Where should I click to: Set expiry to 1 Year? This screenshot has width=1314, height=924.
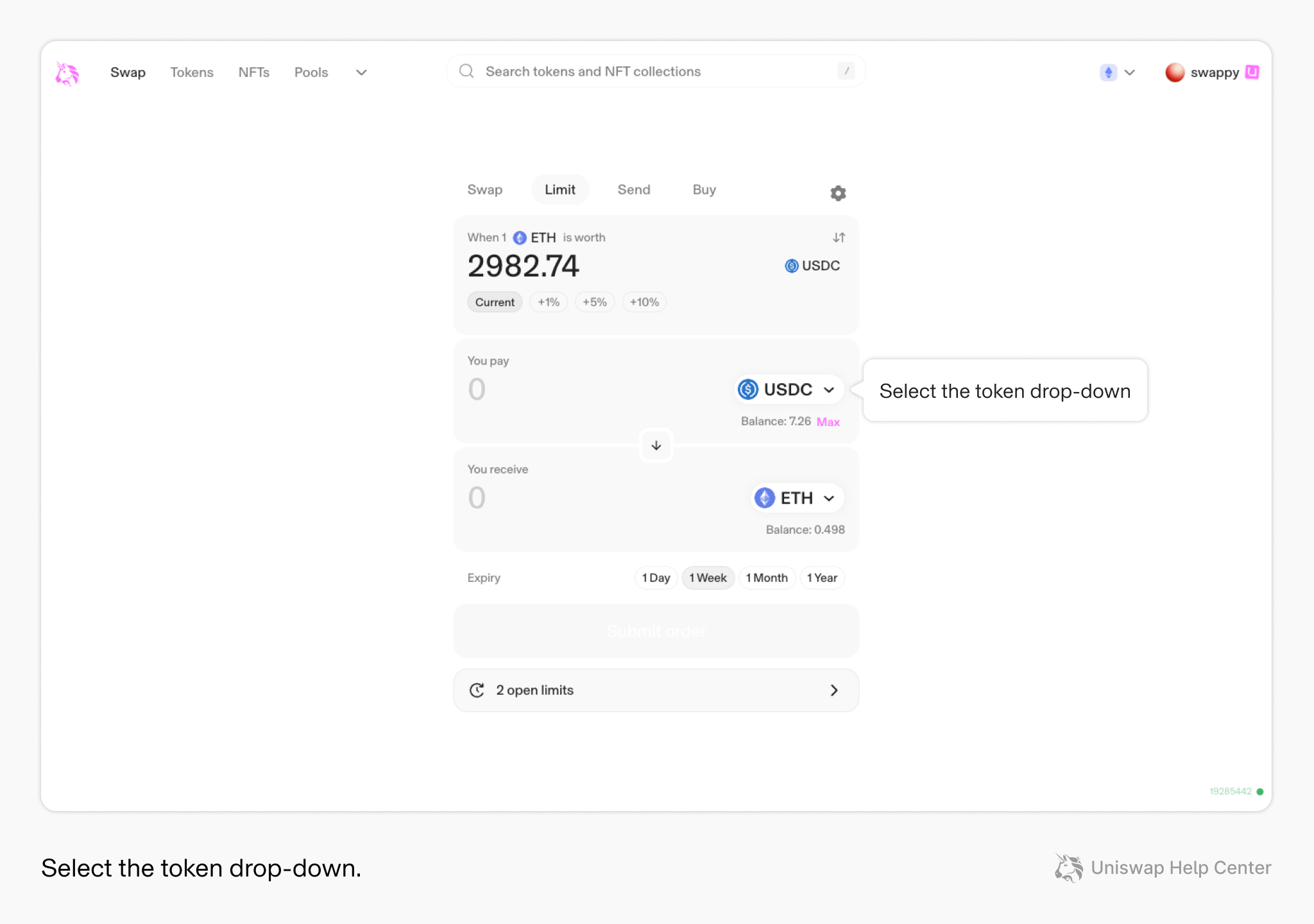click(x=822, y=578)
